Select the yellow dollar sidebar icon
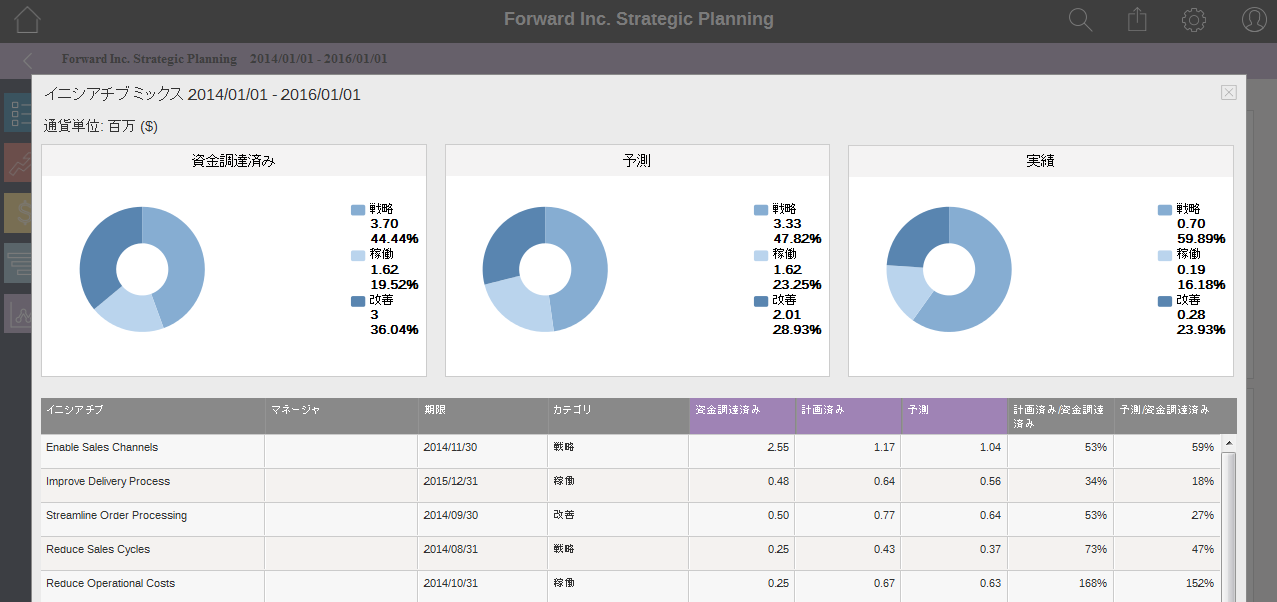1277x602 pixels. pyautogui.click(x=17, y=212)
